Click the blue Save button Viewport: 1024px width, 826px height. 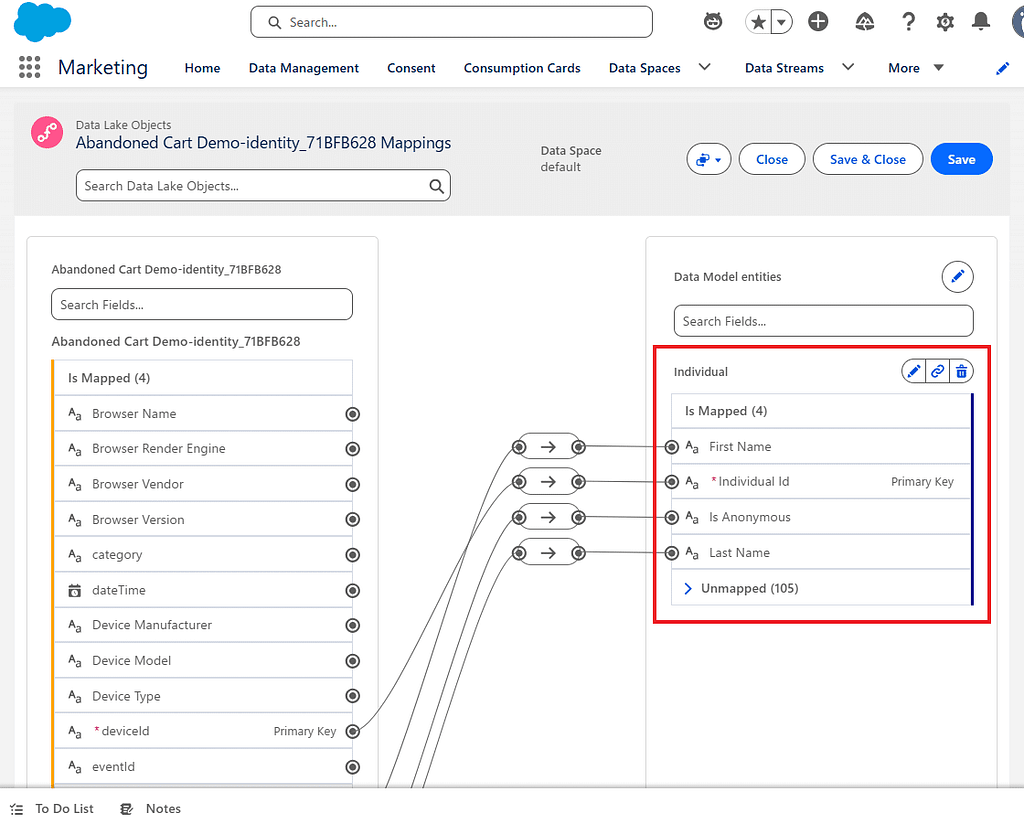961,159
